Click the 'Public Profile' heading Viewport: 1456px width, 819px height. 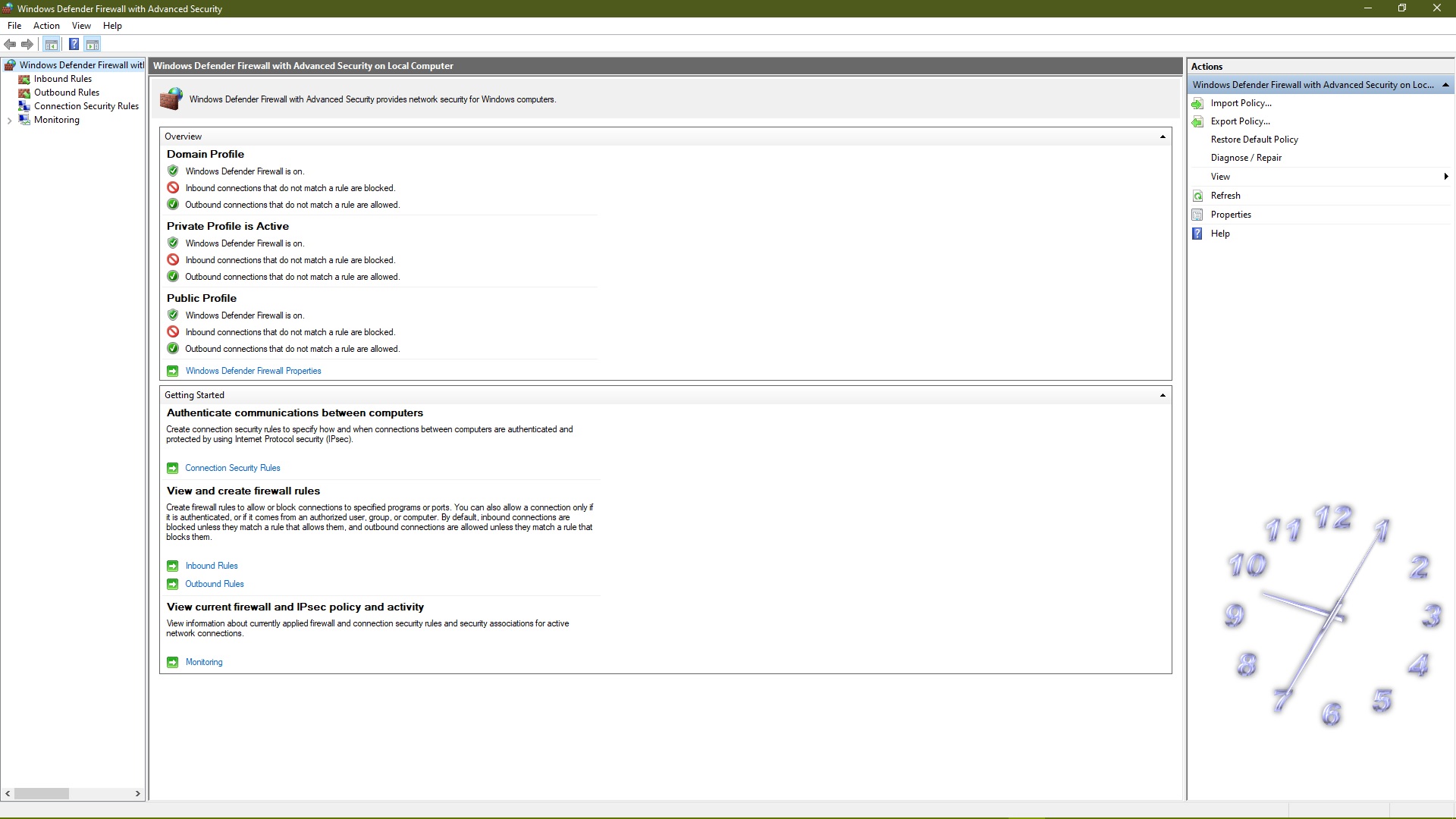coord(202,298)
